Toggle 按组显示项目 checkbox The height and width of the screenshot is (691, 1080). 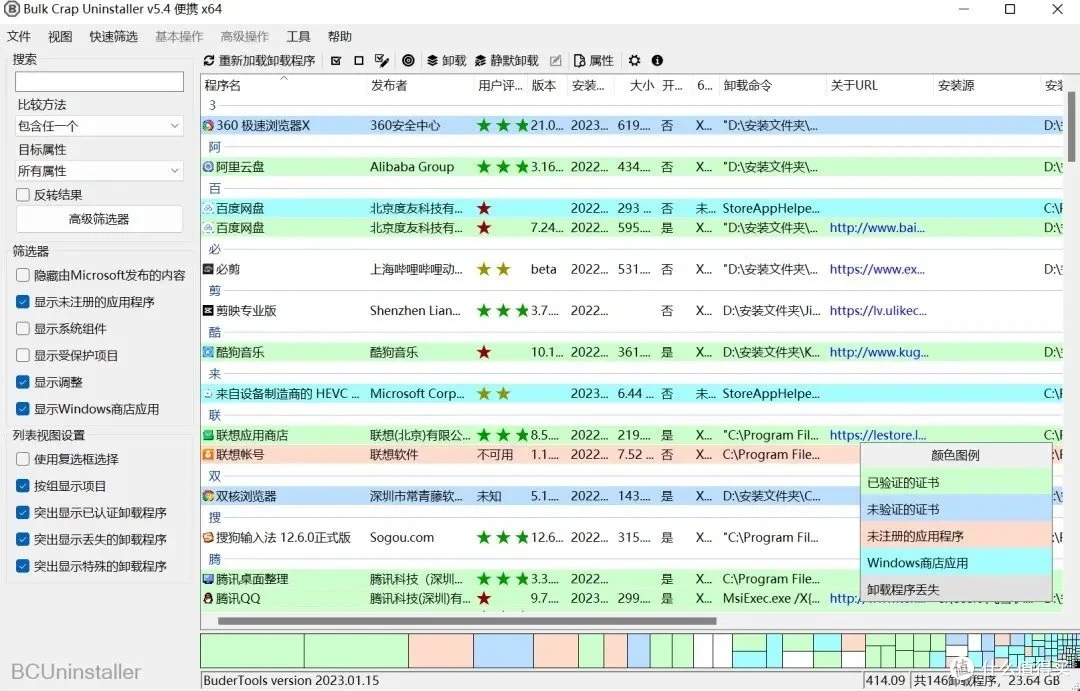(23, 486)
